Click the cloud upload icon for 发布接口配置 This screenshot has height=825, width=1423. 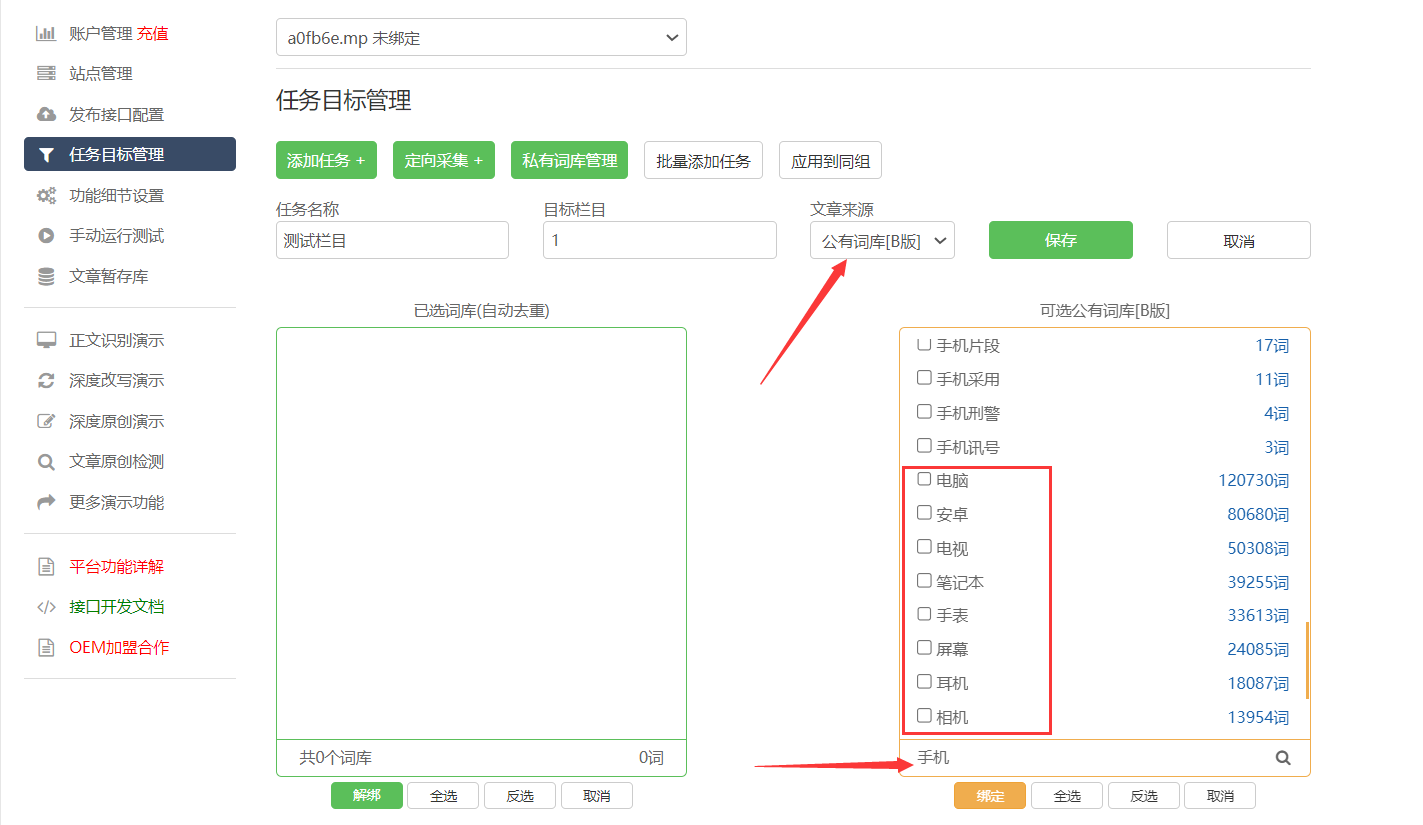point(46,115)
